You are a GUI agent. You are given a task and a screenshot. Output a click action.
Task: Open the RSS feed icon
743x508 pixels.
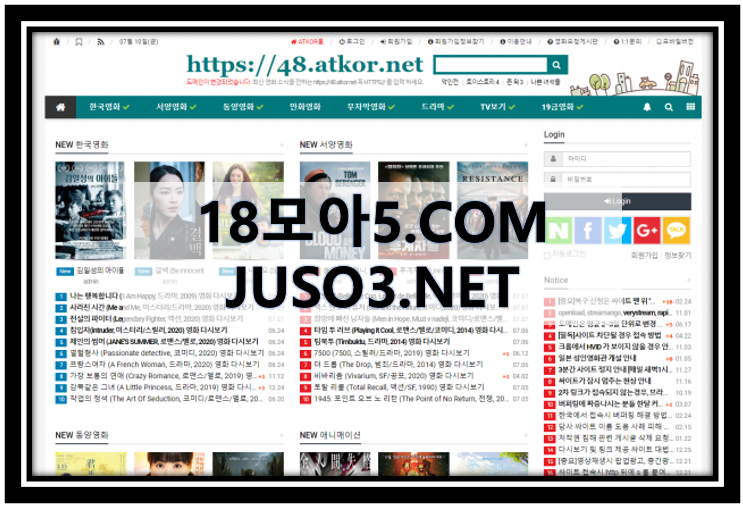pos(100,42)
